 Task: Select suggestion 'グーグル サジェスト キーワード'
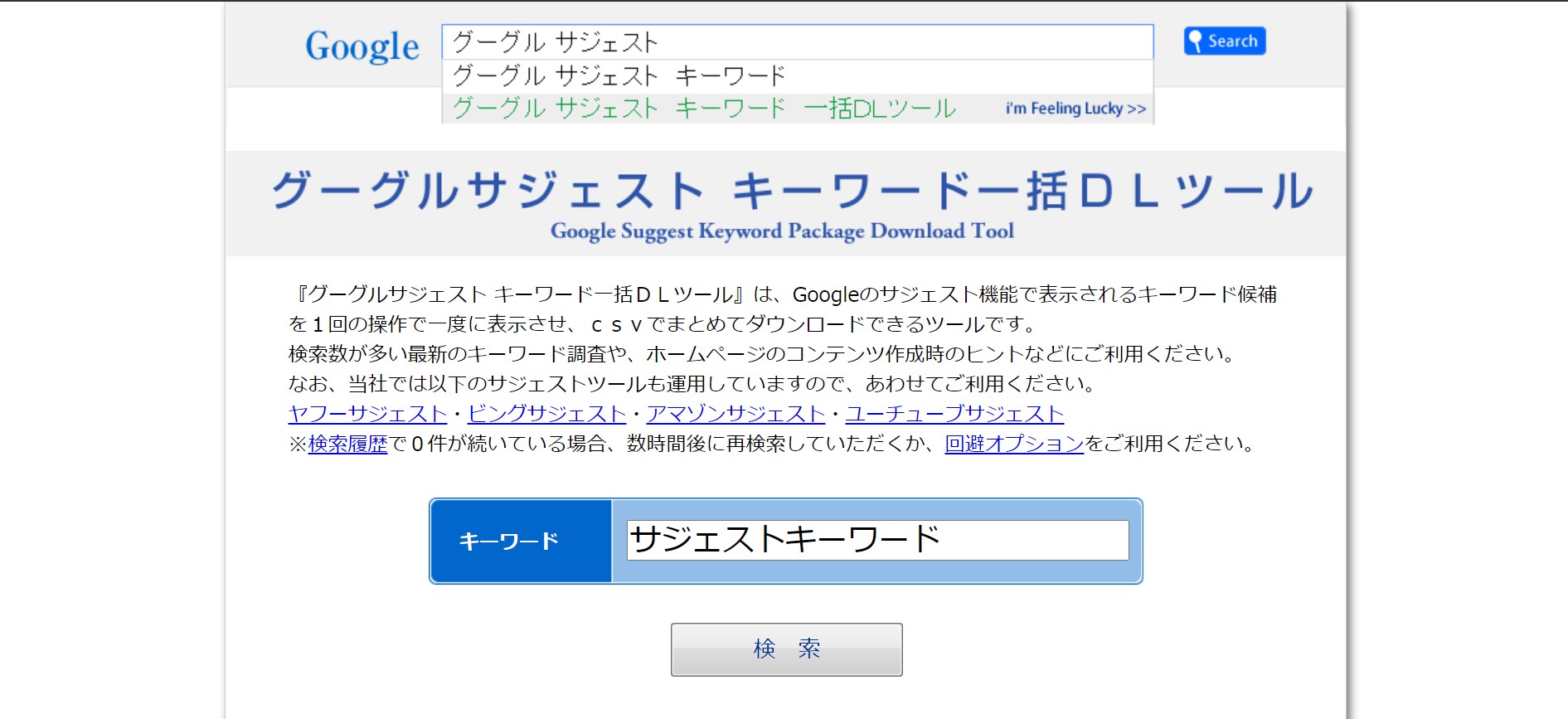pos(798,75)
